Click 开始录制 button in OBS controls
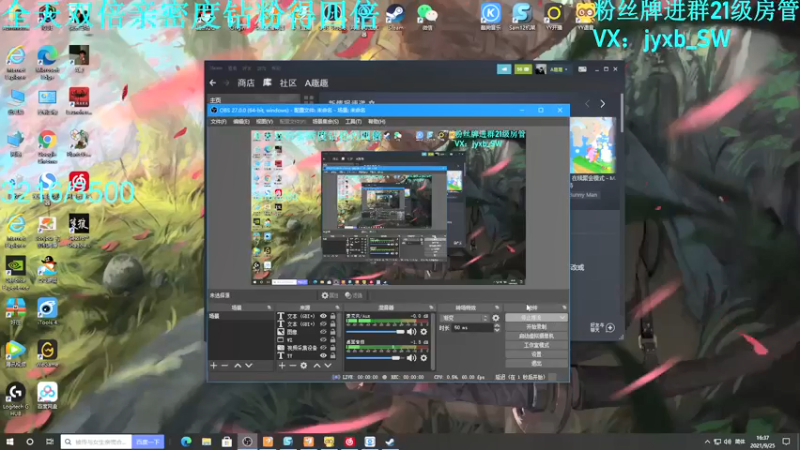The height and width of the screenshot is (450, 800). (x=536, y=327)
